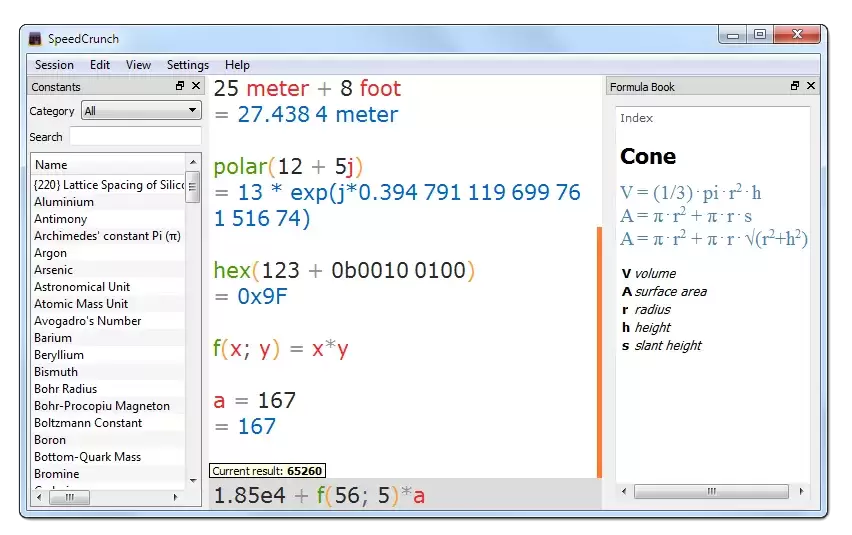
Task: Close the Formula Book panel
Action: coord(811,86)
